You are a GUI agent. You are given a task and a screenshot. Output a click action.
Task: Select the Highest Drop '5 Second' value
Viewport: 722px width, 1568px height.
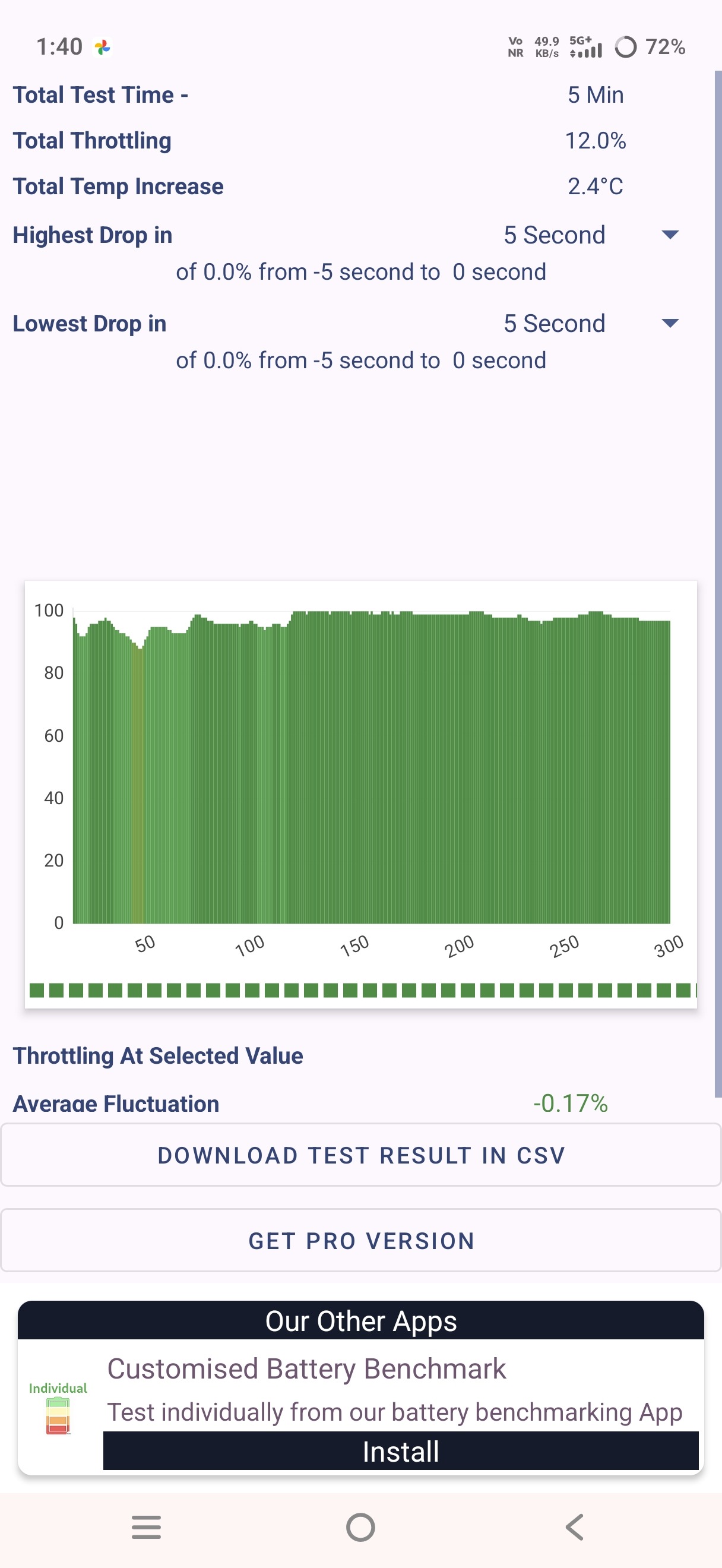tap(554, 235)
